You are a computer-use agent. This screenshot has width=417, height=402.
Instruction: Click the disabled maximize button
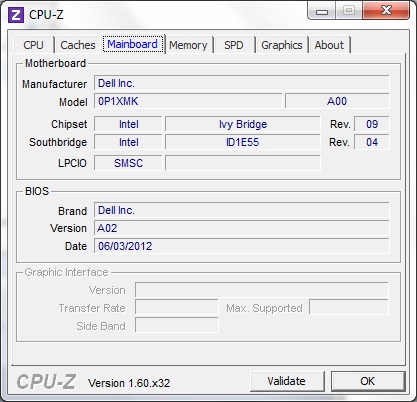point(349,11)
